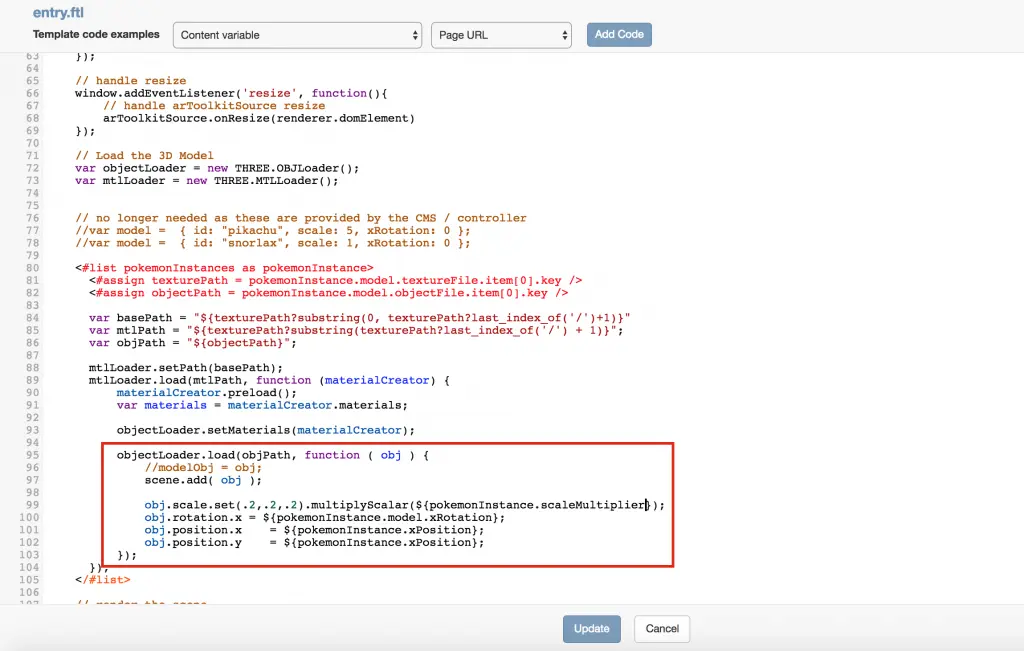Click the 'var basePath' code line

click(358, 318)
